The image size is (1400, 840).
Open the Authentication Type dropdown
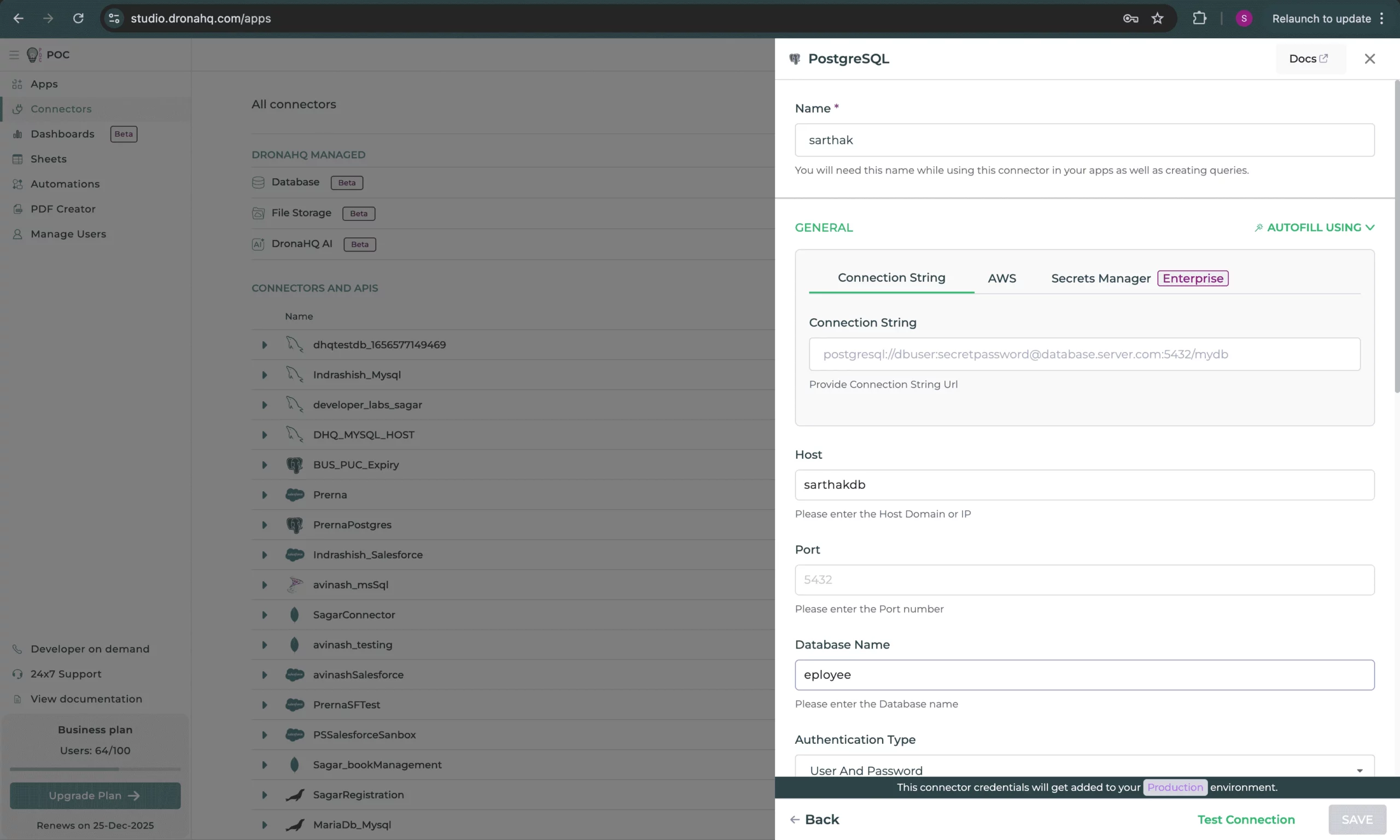point(1084,769)
